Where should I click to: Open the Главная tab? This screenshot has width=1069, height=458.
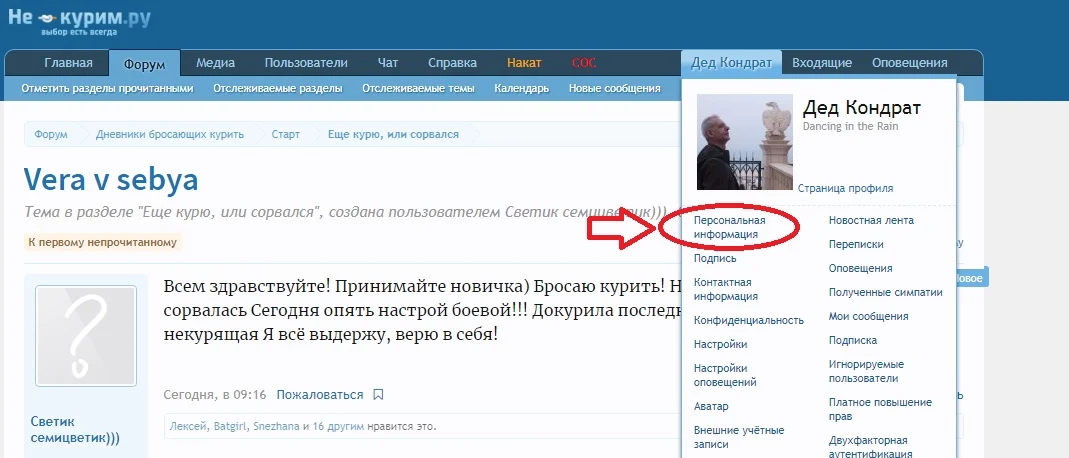[x=68, y=63]
